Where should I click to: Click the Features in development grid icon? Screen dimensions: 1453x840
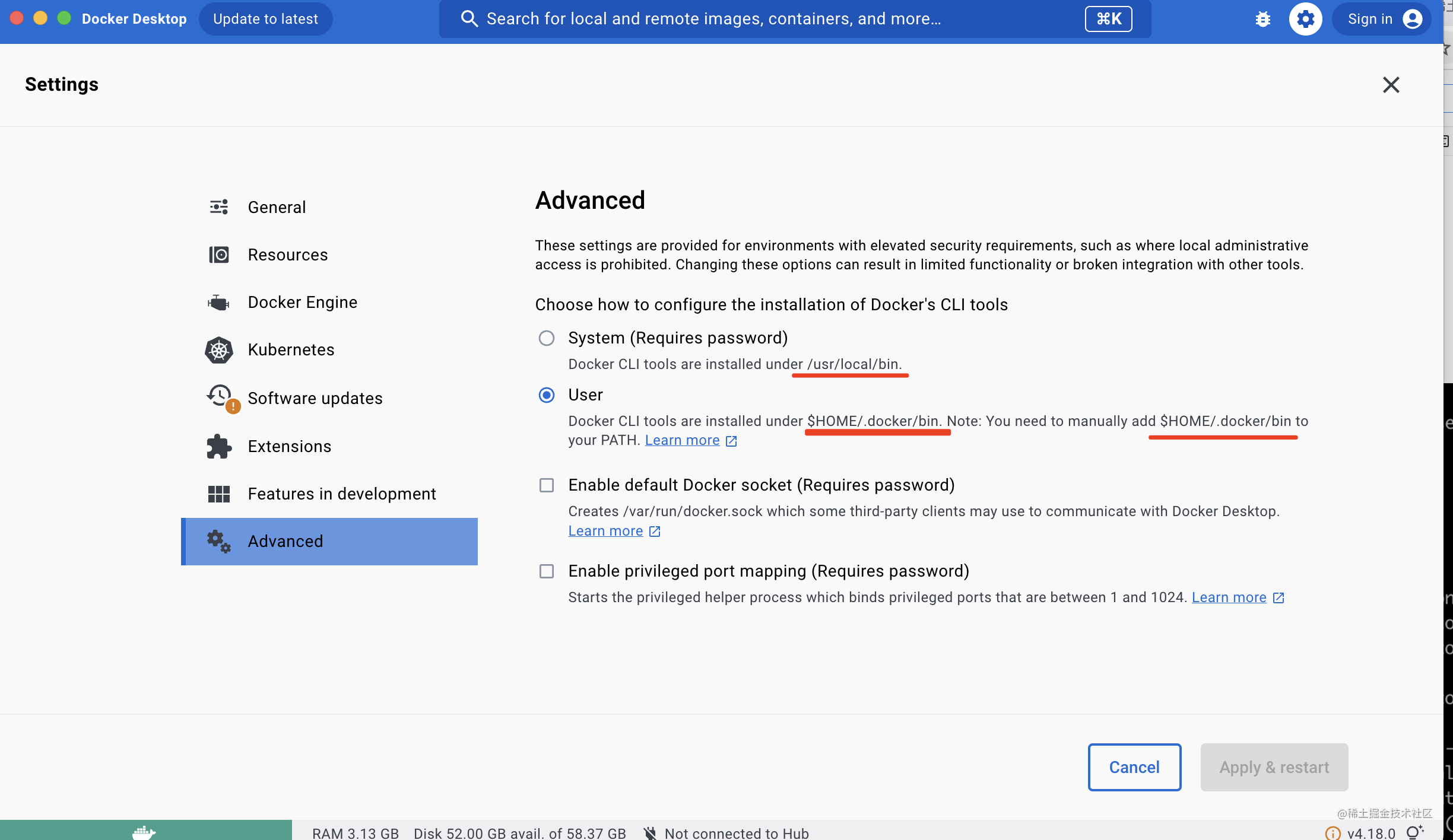pos(218,493)
